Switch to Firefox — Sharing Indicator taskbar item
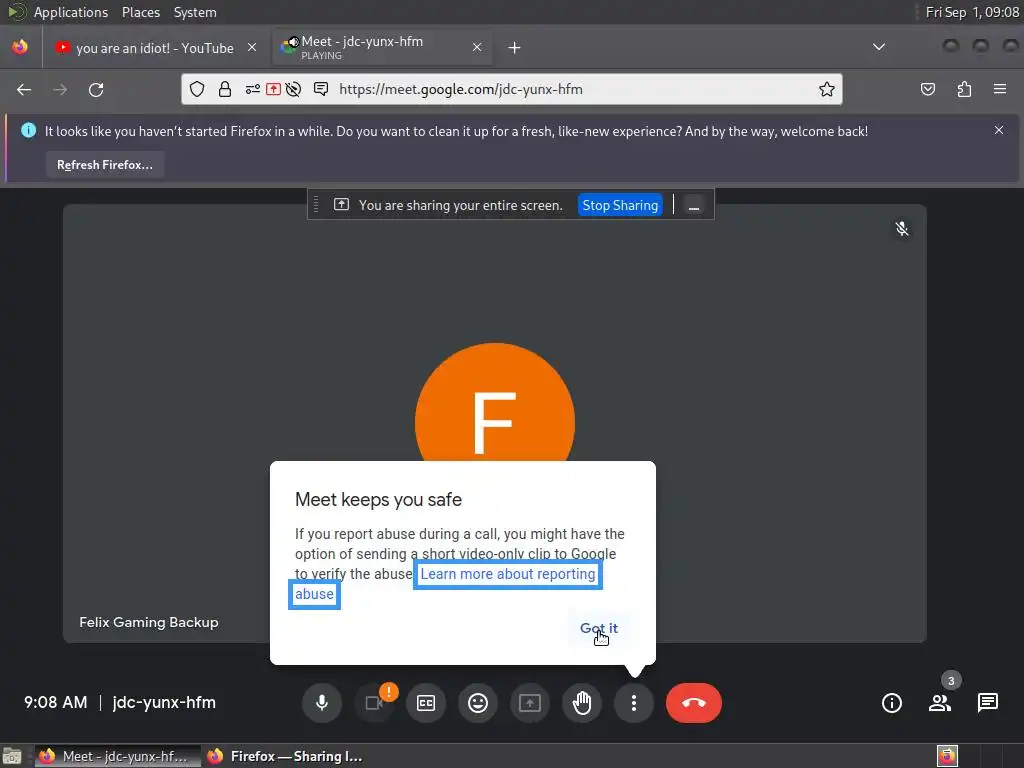Viewport: 1024px width, 768px height. click(x=285, y=756)
